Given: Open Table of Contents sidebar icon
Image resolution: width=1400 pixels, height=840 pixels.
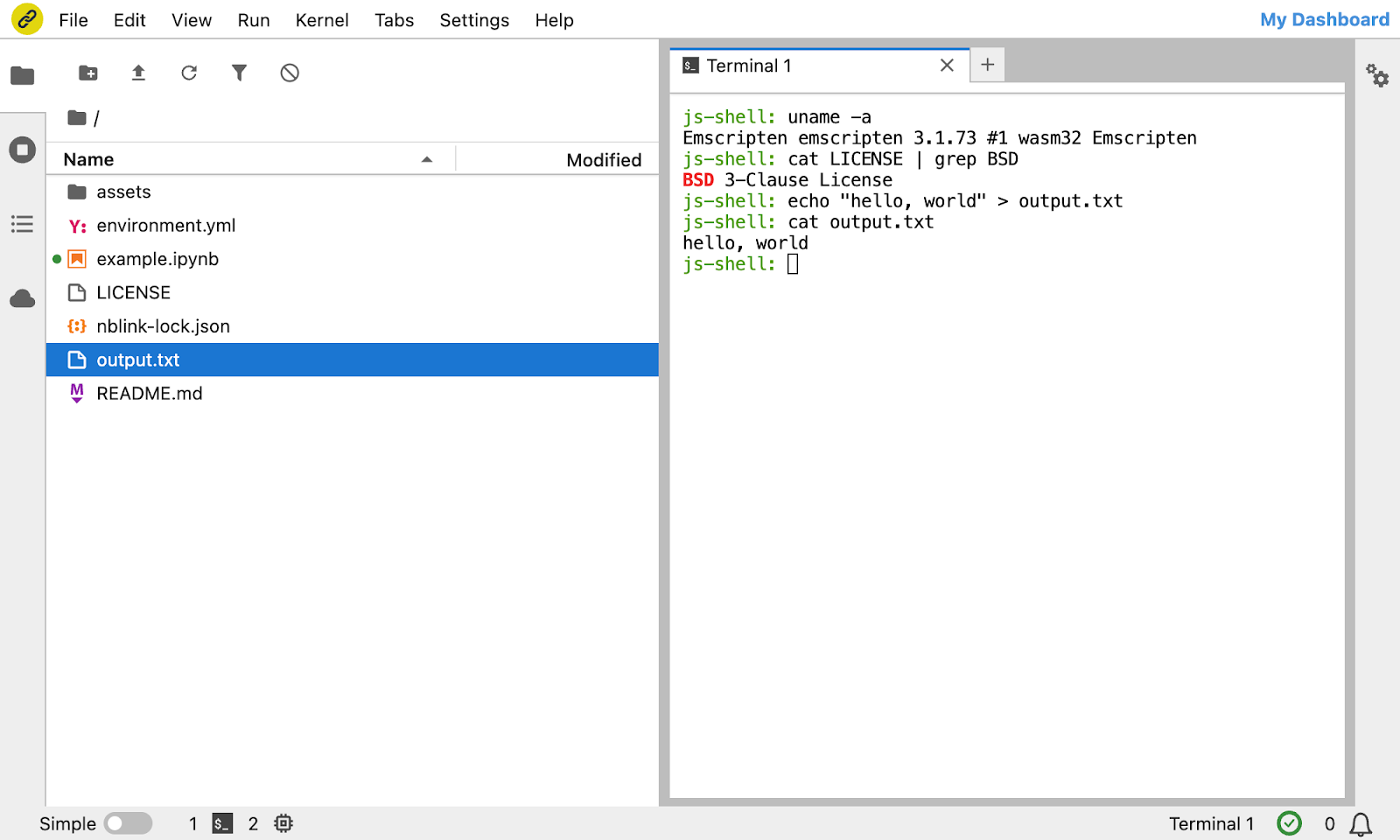Looking at the screenshot, I should [x=23, y=224].
